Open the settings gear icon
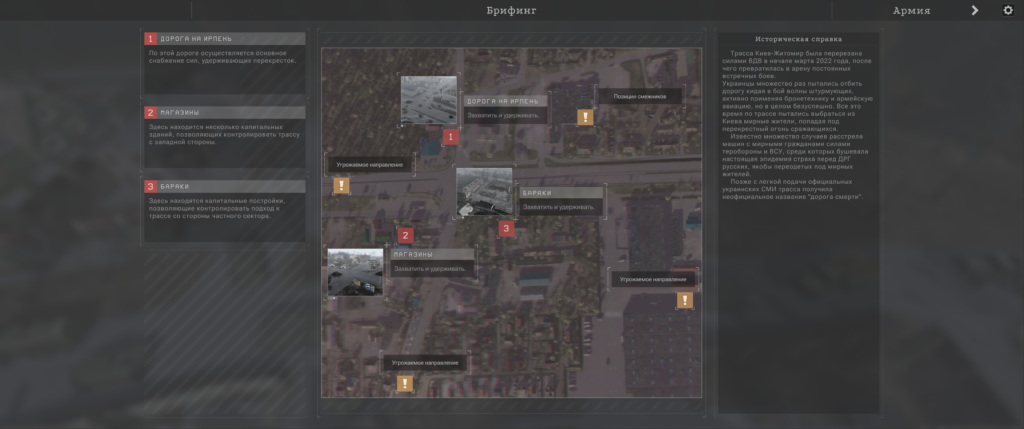The height and width of the screenshot is (429, 1024). 1007,11
